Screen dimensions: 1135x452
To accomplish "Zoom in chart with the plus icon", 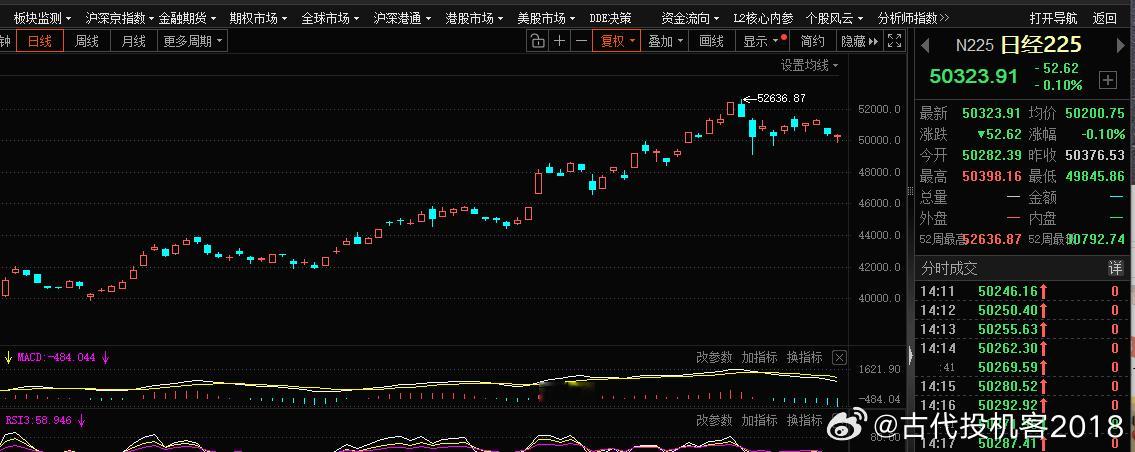I will coord(560,41).
